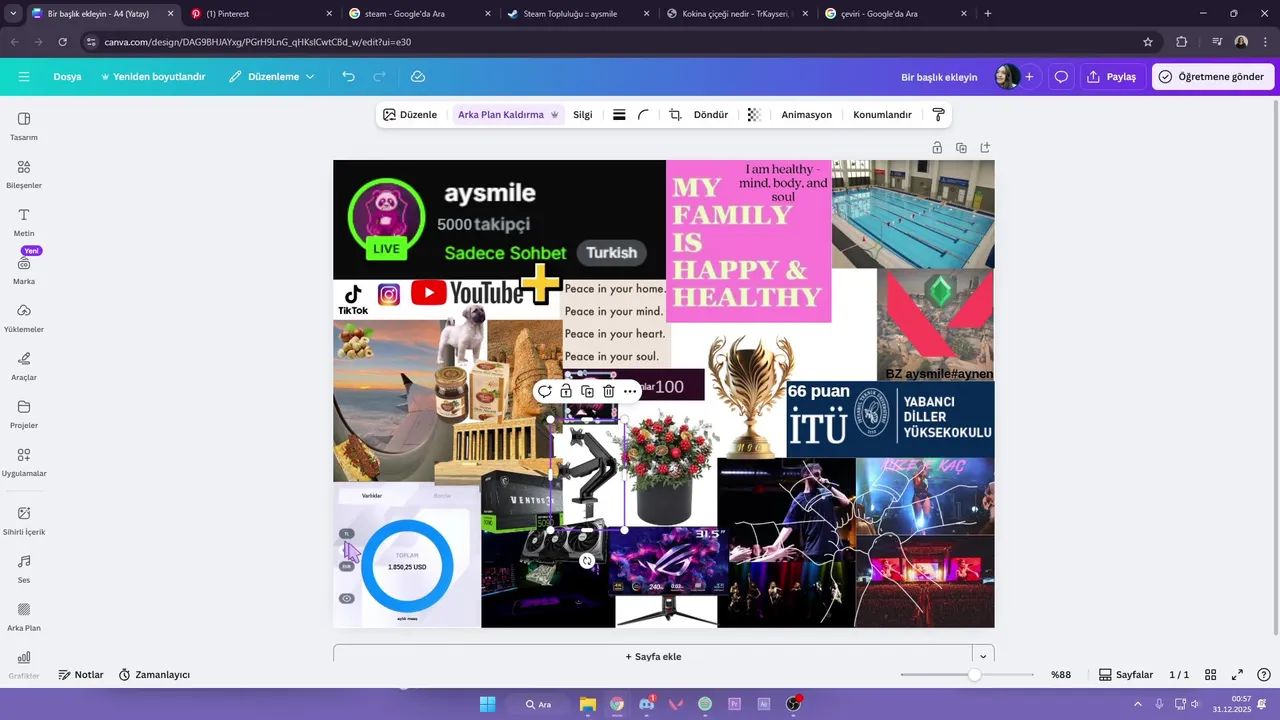This screenshot has width=1280, height=720.
Task: Add new page icon above canvas
Action: point(985,148)
